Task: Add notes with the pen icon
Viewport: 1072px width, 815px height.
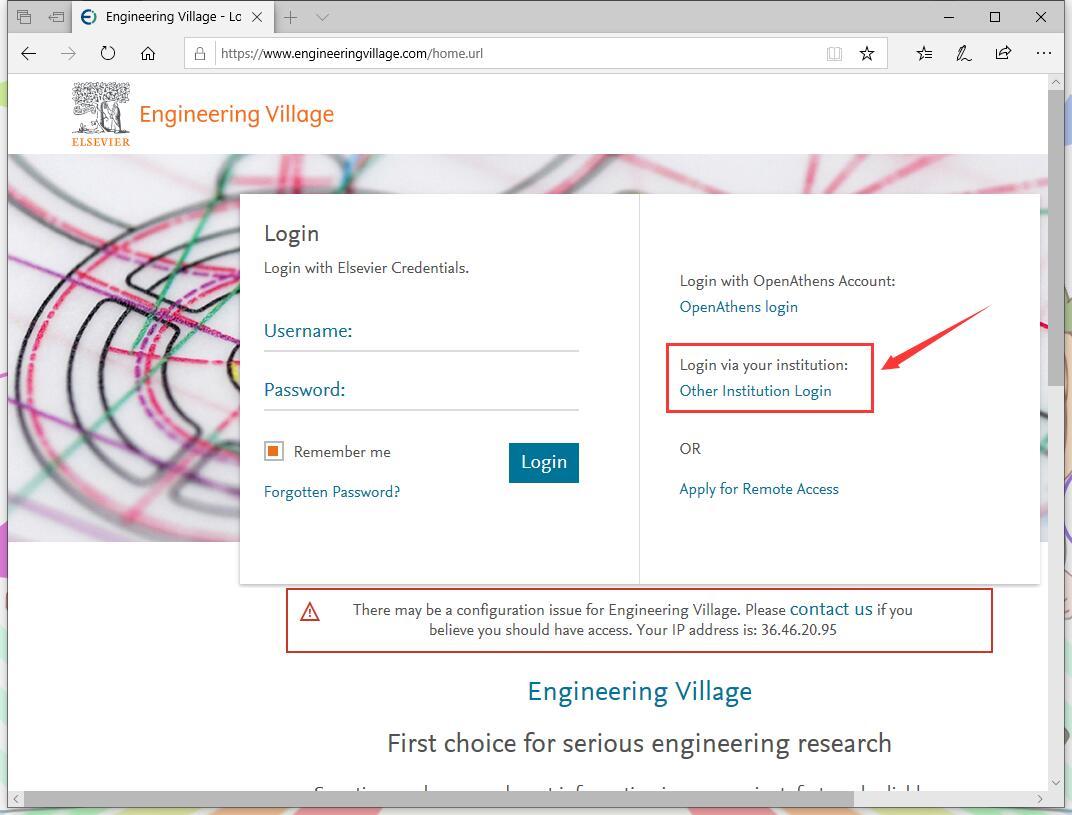Action: pos(963,53)
